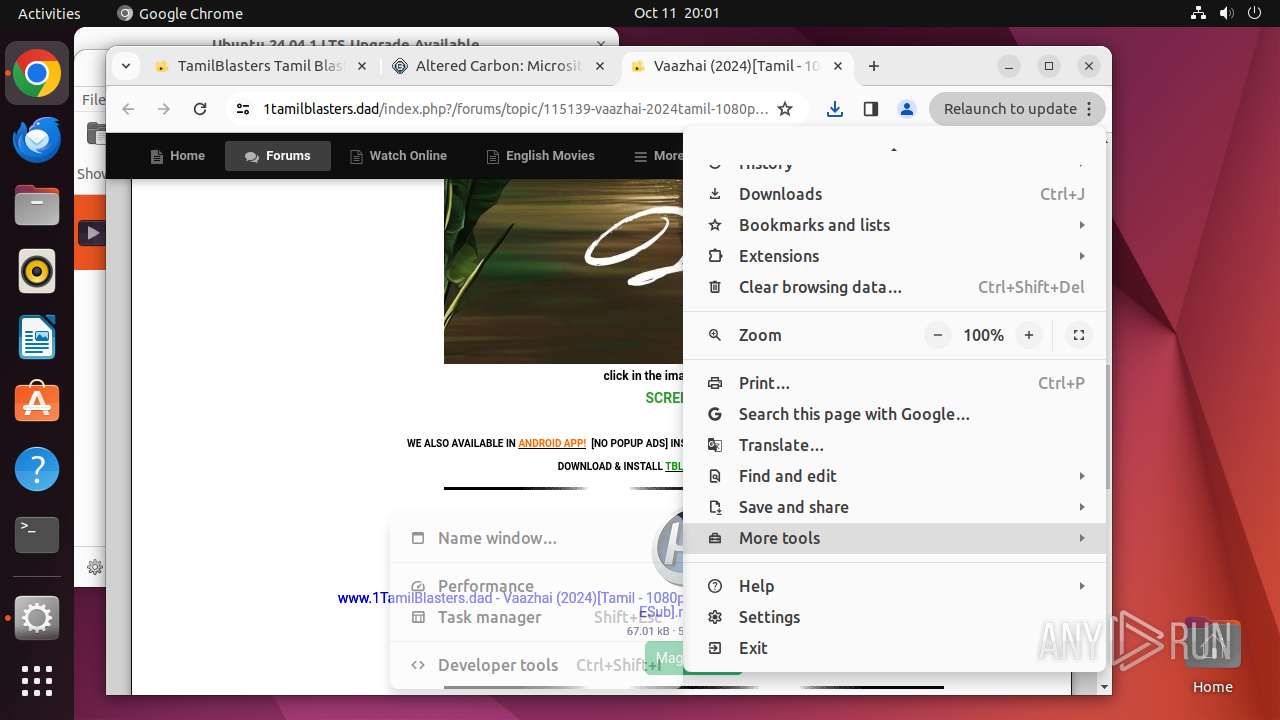1280x720 pixels.
Task: Click the movie poster image
Action: [x=563, y=271]
